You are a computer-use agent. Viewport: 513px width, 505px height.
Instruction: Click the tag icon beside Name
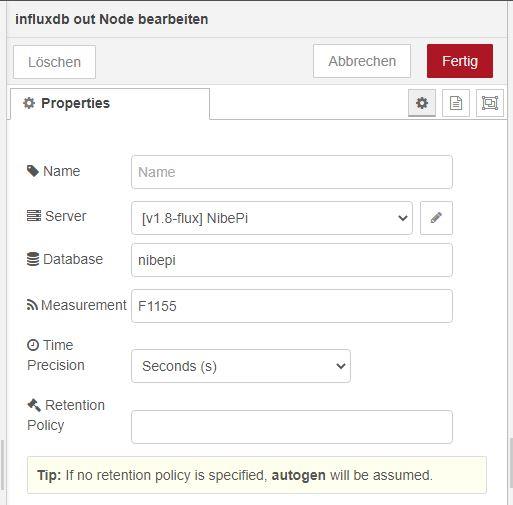33,171
